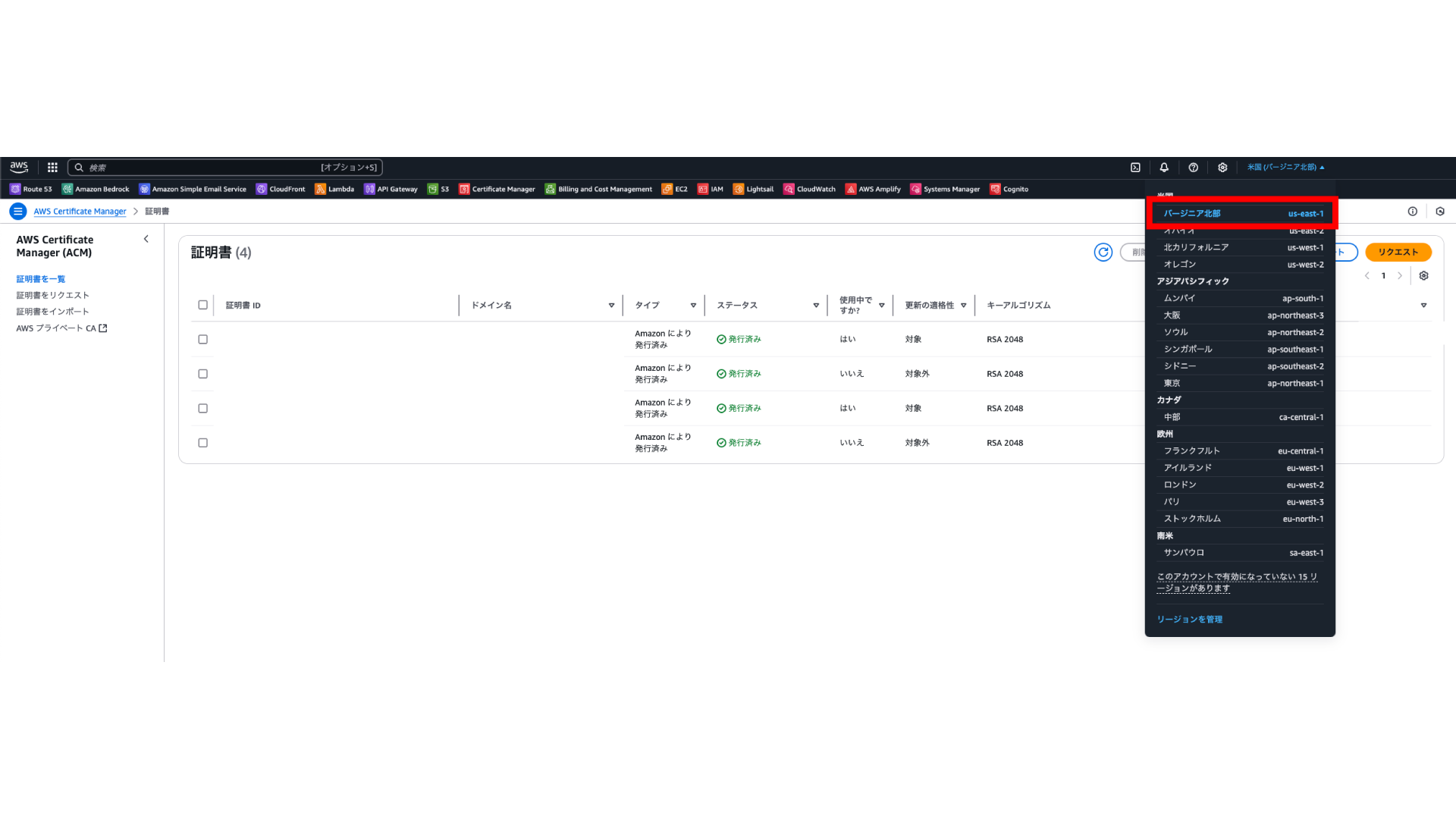Image resolution: width=1456 pixels, height=819 pixels.
Task: Open the help question mark menu
Action: 1193,168
